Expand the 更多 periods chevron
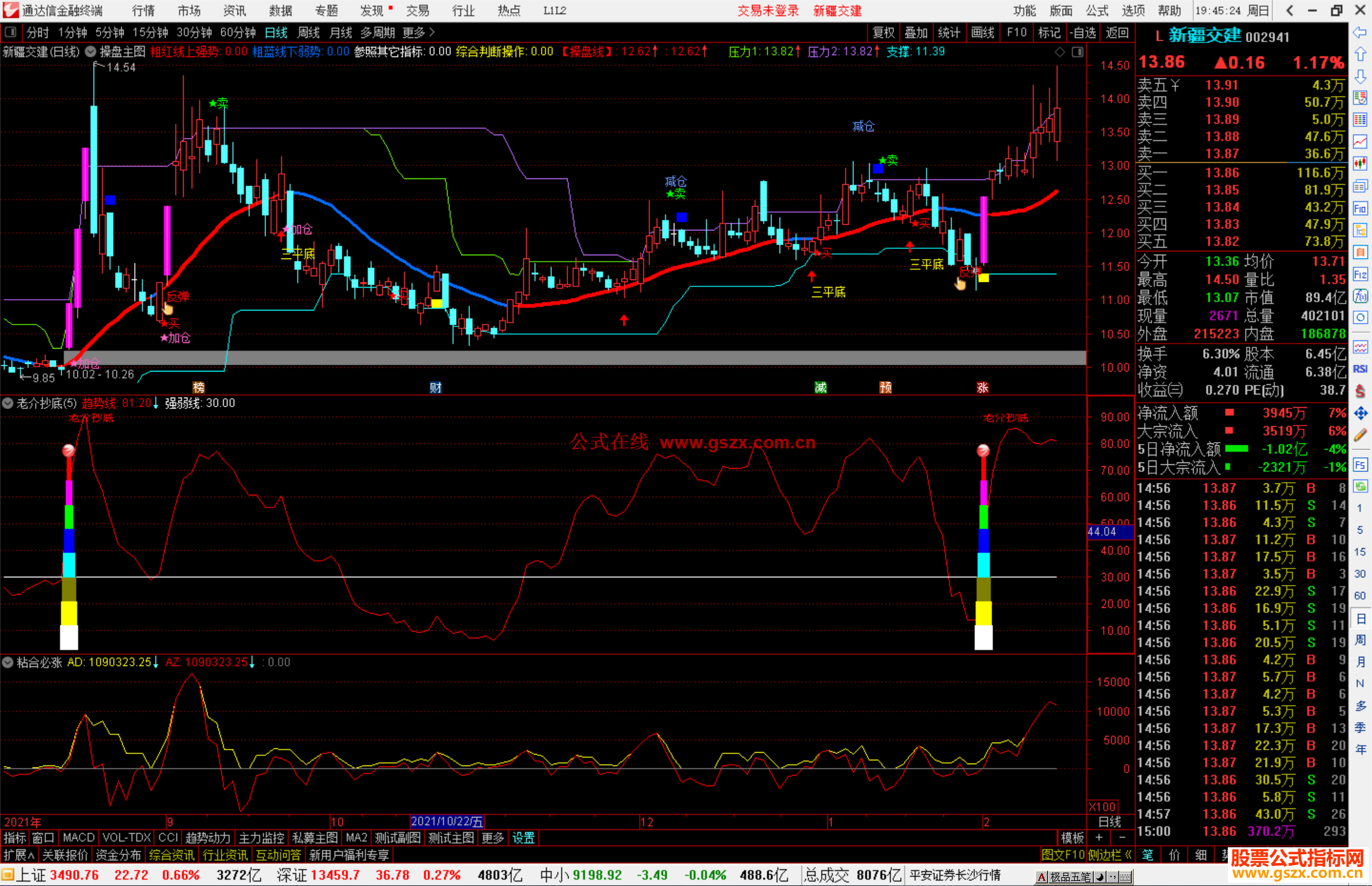Screen dimensions: 1372x886 432,32
